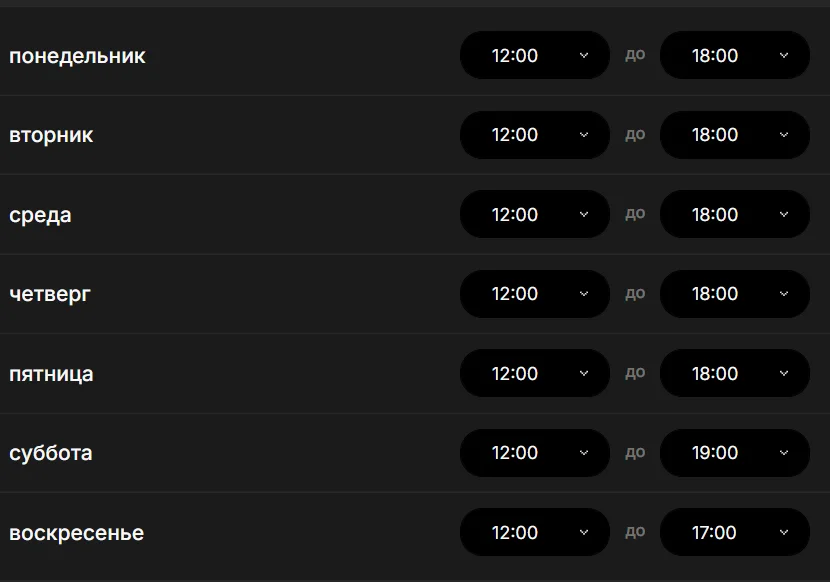830x582 pixels.
Task: Click the 'суббота' day label
Action: 50,453
